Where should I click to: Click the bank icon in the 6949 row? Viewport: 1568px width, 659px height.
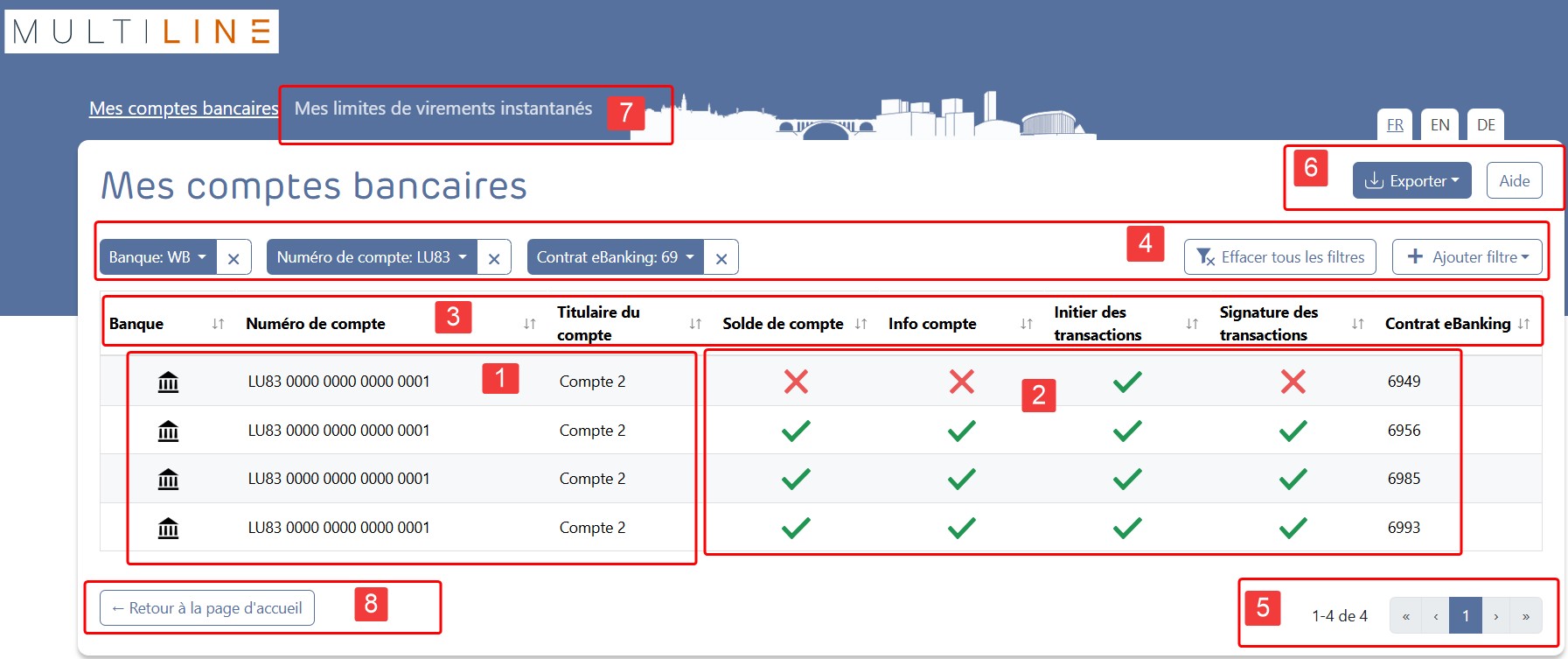[x=168, y=382]
